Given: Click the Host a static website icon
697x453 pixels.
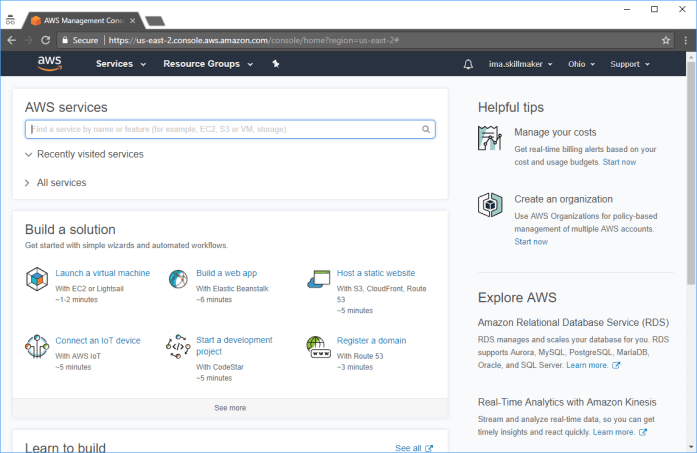Looking at the screenshot, I should pyautogui.click(x=319, y=279).
